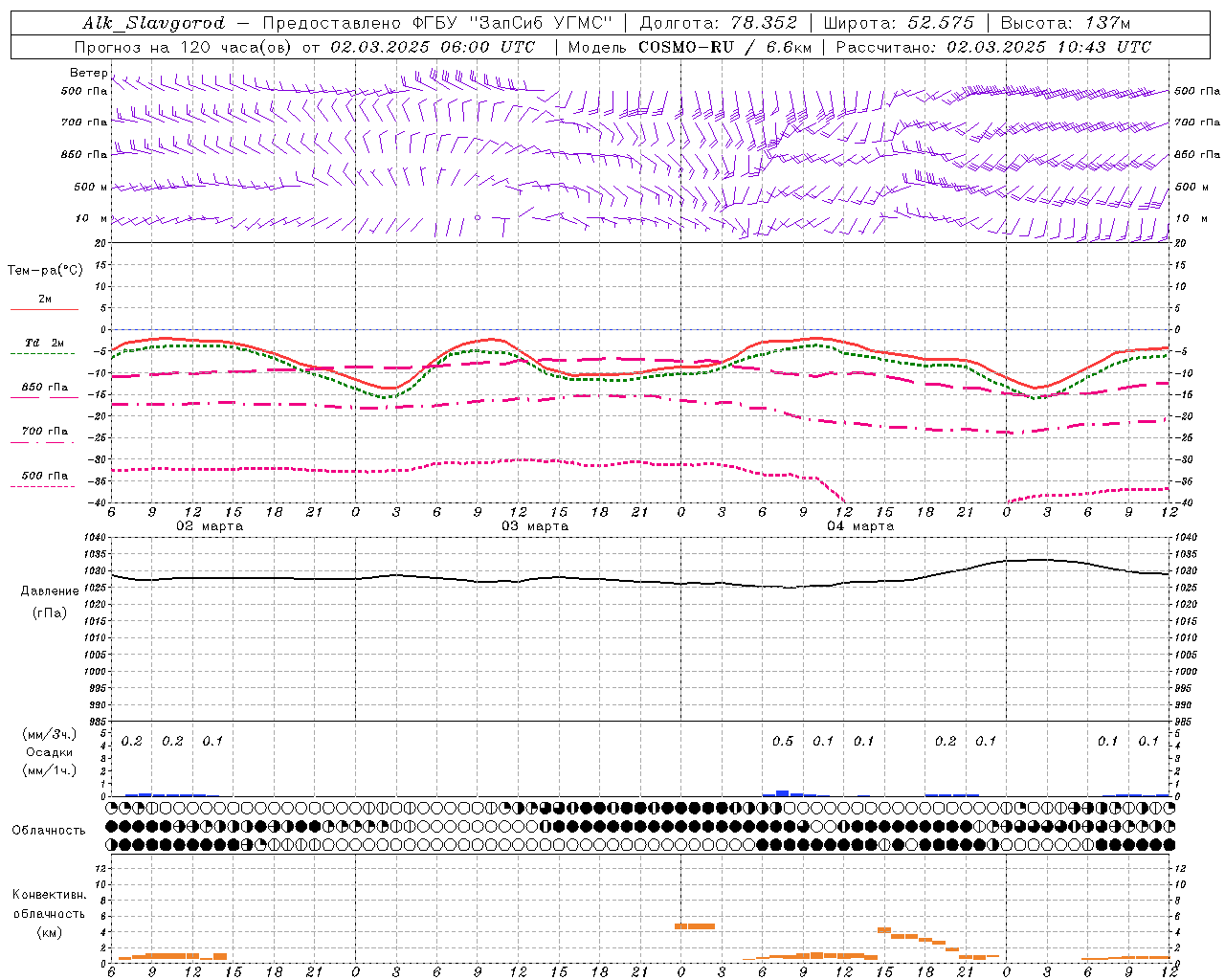This screenshot has height=980, width=1225.
Task: Click the 850 гПа temperature legend entry
Action: tap(45, 388)
